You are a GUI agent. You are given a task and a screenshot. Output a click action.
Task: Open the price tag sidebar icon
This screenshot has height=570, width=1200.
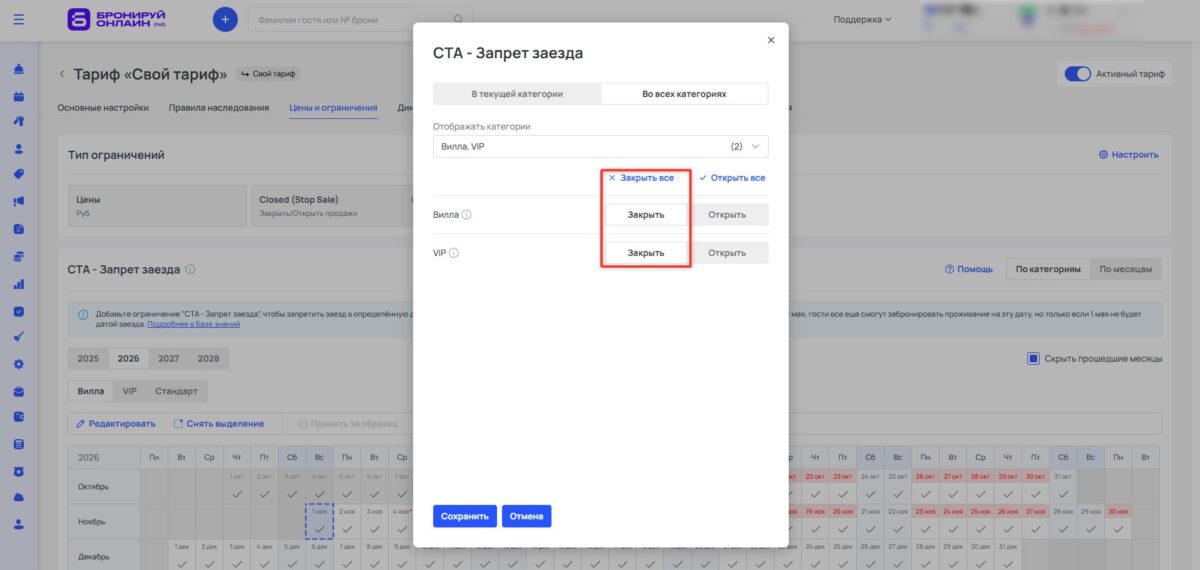pyautogui.click(x=19, y=174)
